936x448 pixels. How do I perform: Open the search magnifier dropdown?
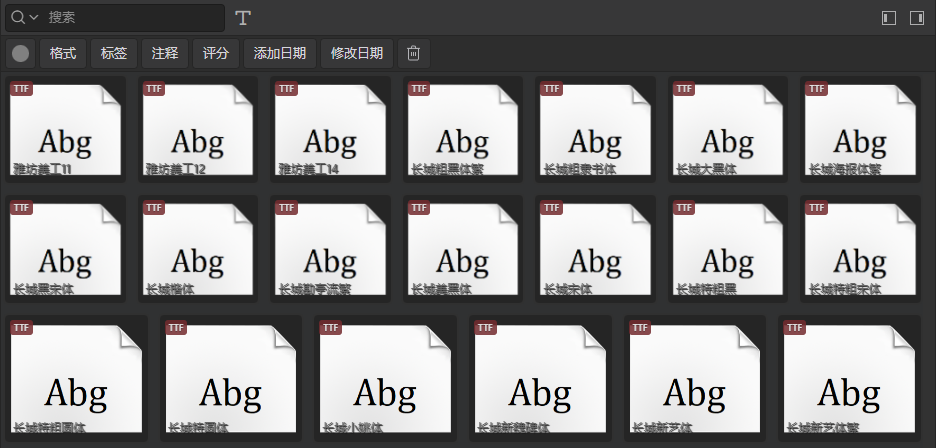tap(25, 18)
